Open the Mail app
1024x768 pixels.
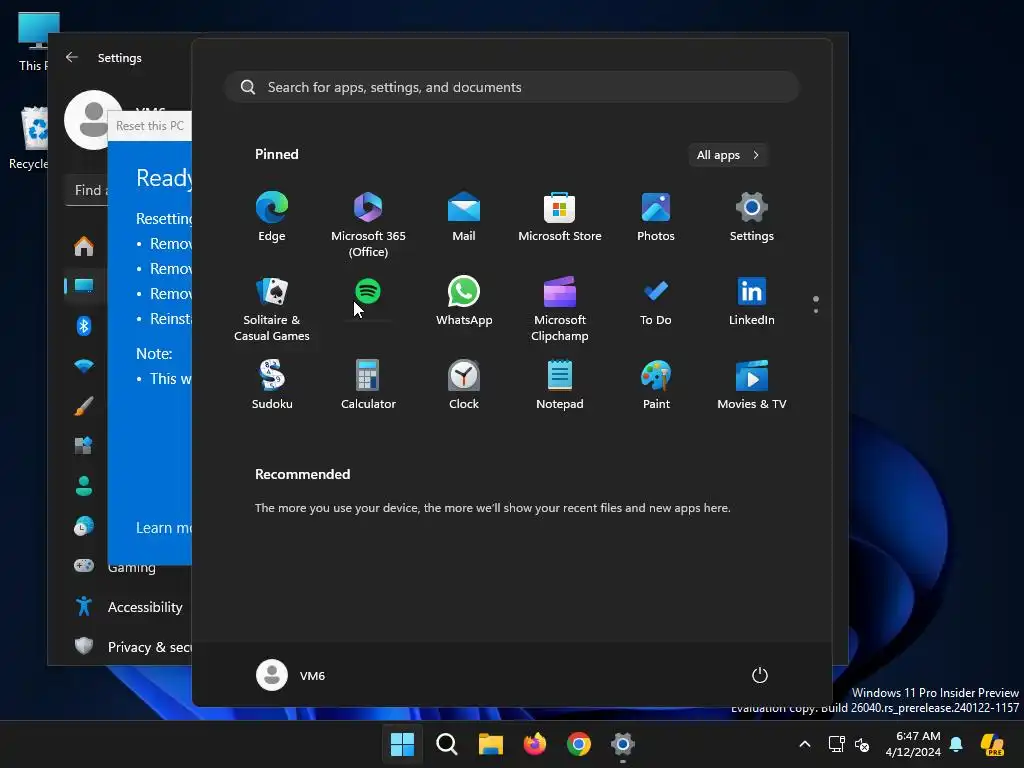tap(464, 217)
